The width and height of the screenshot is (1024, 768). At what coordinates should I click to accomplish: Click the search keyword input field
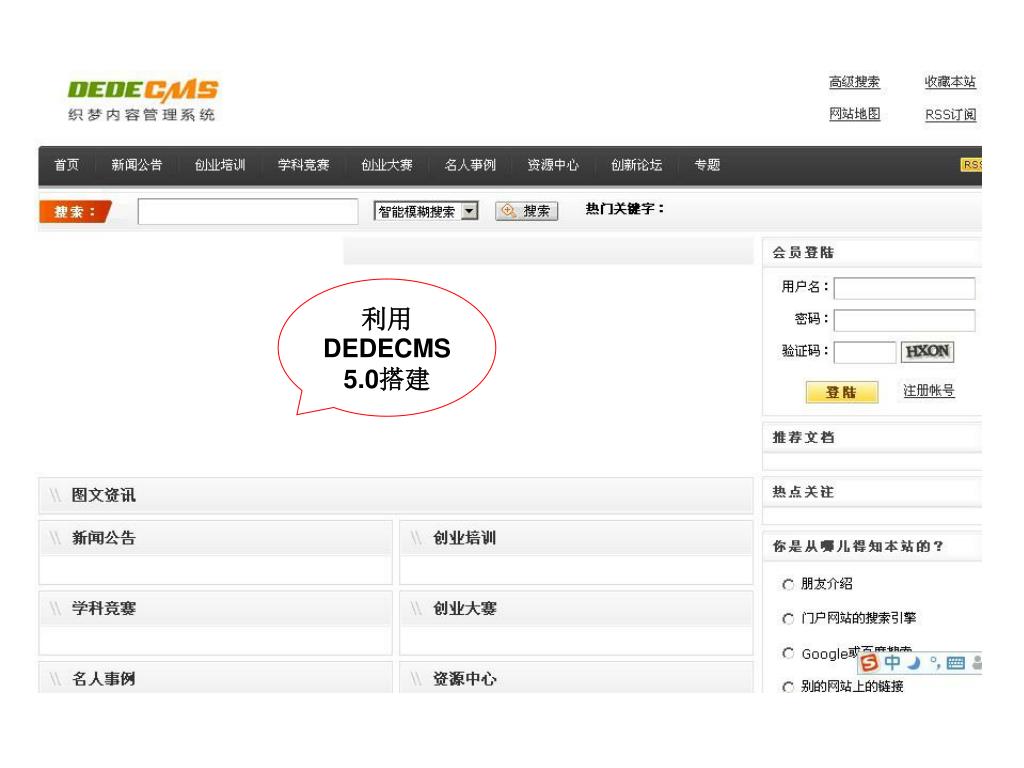pyautogui.click(x=248, y=212)
